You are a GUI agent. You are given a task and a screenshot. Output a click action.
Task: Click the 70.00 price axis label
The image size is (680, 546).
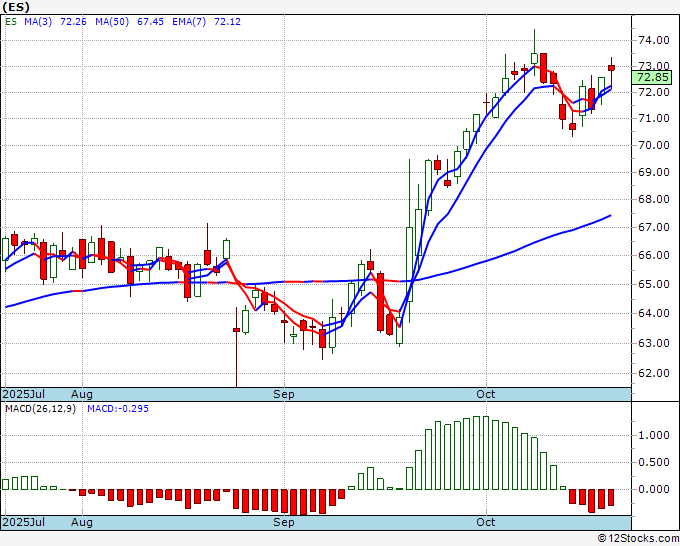(x=654, y=145)
